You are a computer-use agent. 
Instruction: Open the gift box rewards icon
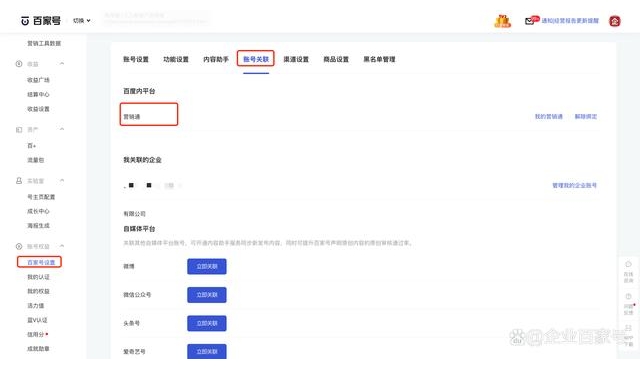tap(502, 20)
